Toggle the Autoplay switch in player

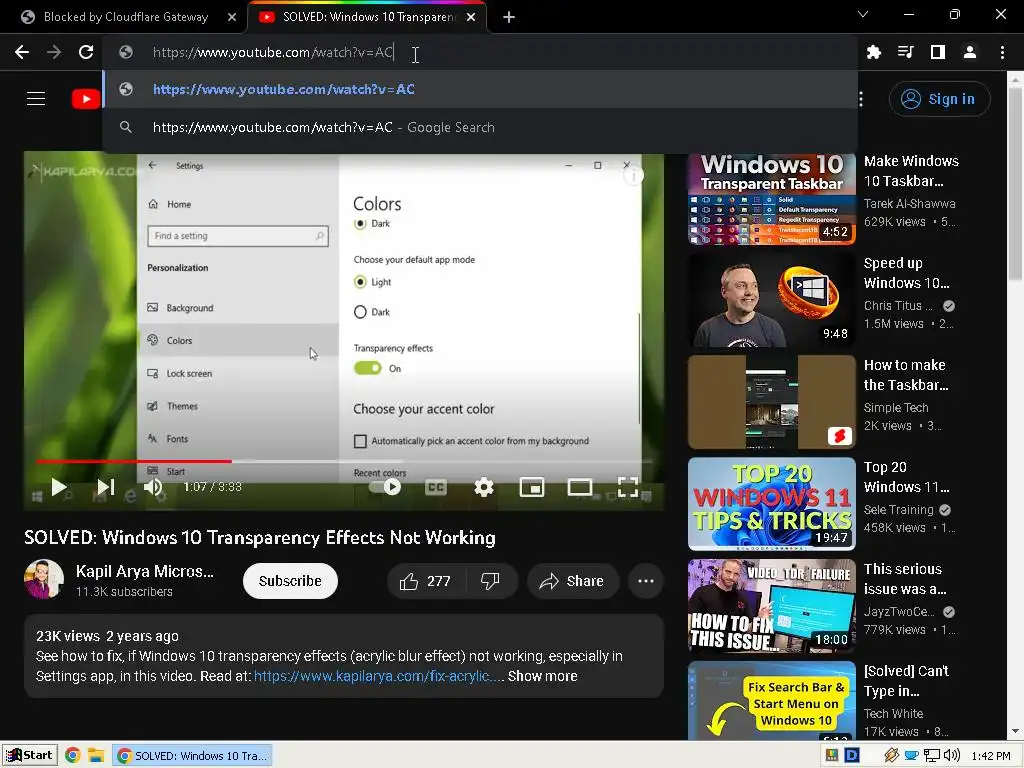385,487
